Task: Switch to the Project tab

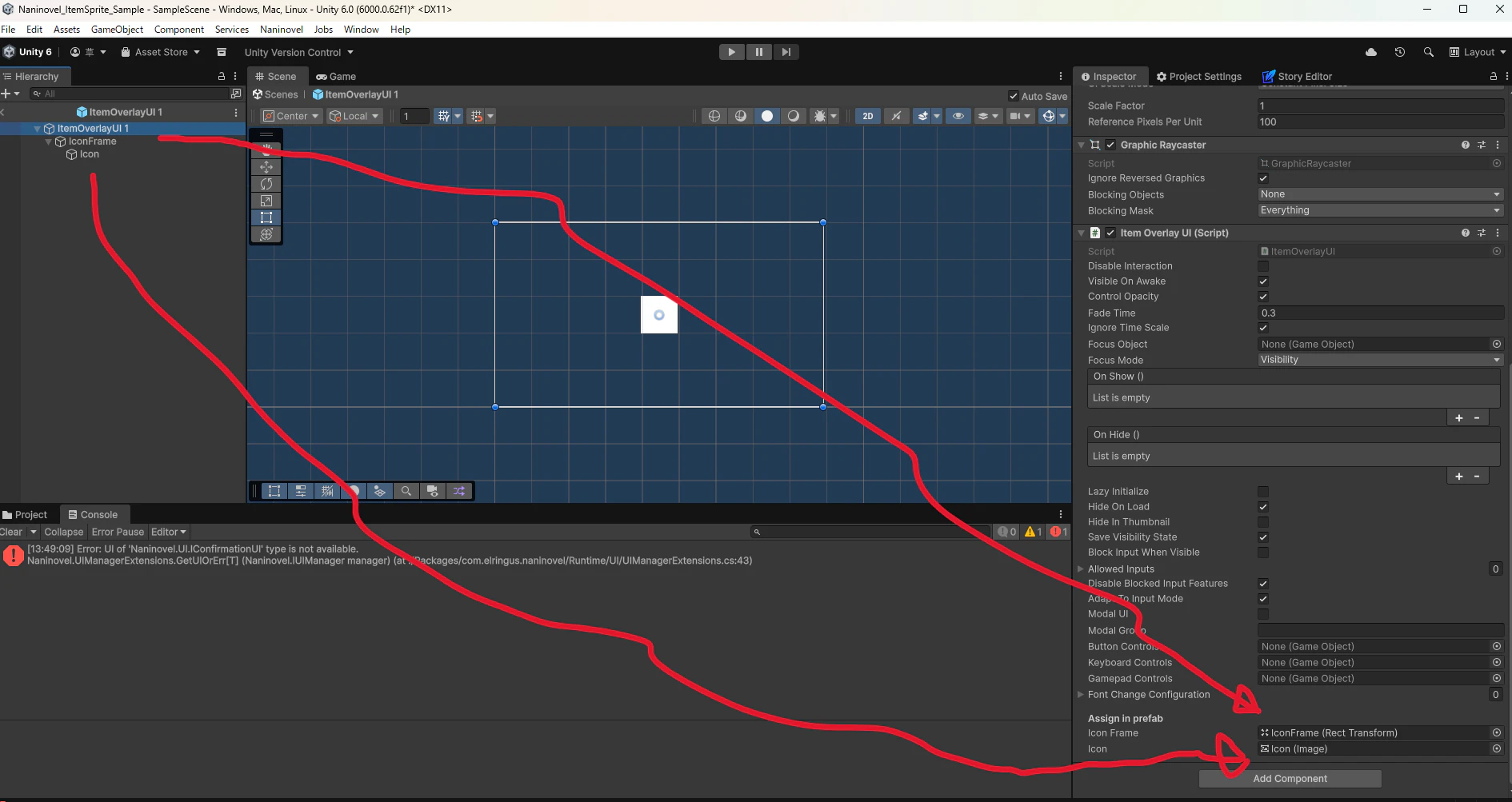Action: point(26,515)
